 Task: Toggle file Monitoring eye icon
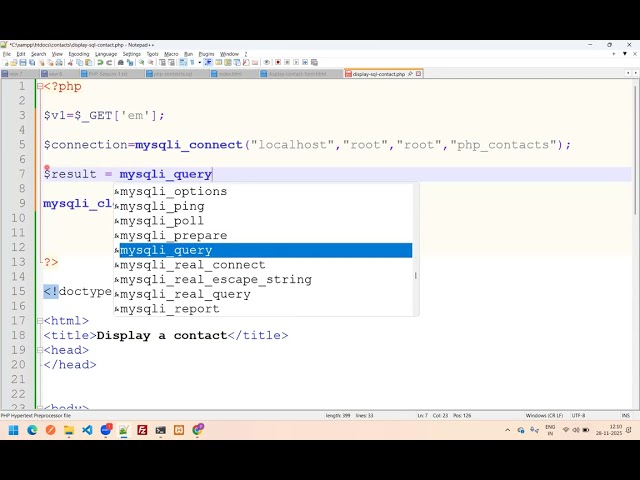(x=267, y=62)
